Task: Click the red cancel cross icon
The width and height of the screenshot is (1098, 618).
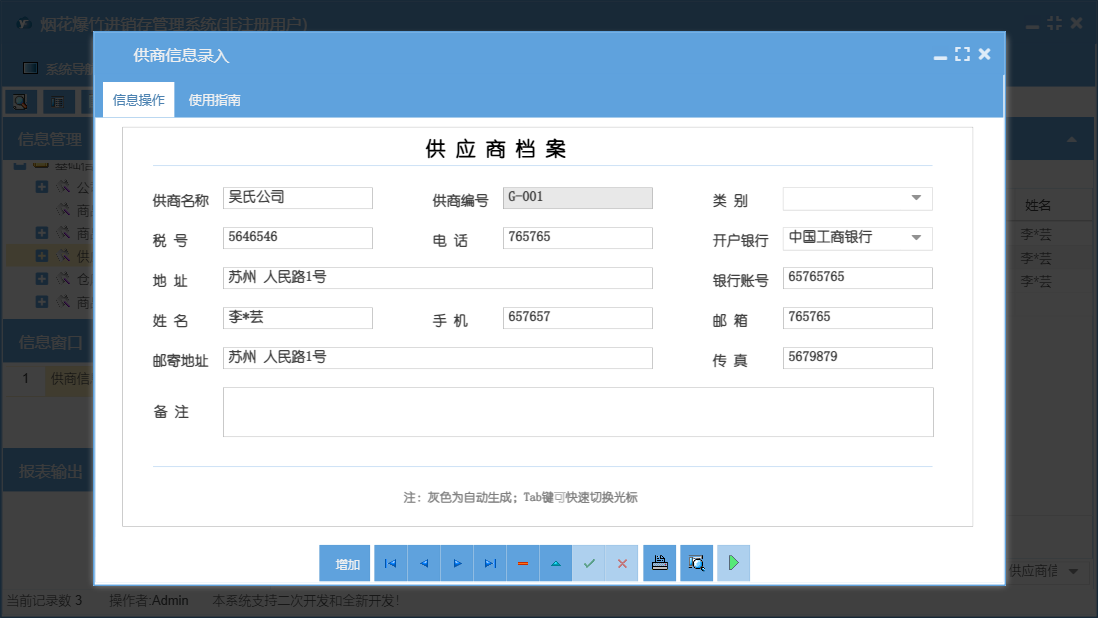Action: point(622,562)
